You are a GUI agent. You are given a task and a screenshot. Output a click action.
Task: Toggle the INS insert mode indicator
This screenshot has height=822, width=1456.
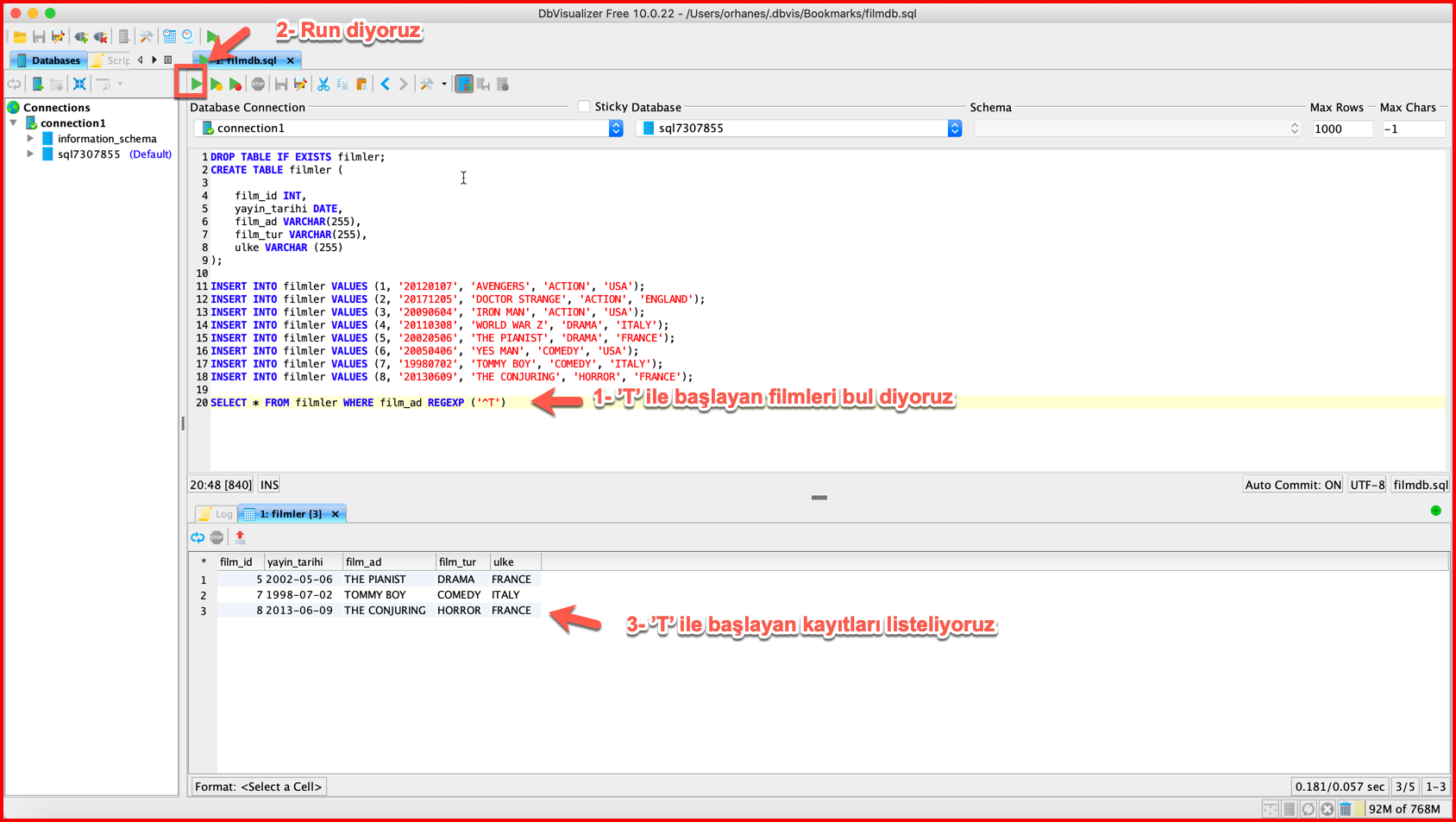point(269,485)
